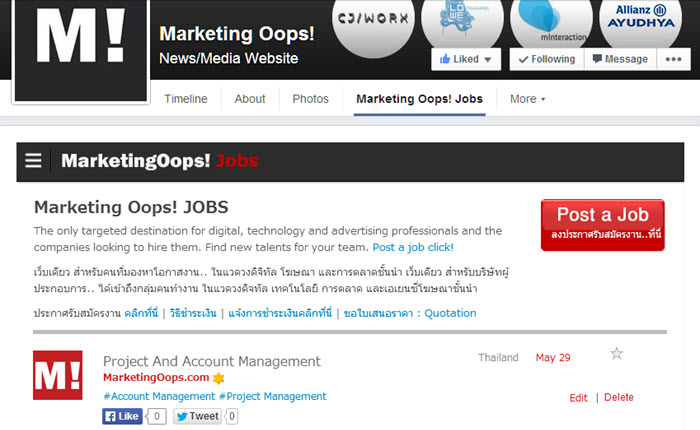The image size is (700, 430).
Task: Follow the 'Post a job click!' link
Action: (413, 247)
